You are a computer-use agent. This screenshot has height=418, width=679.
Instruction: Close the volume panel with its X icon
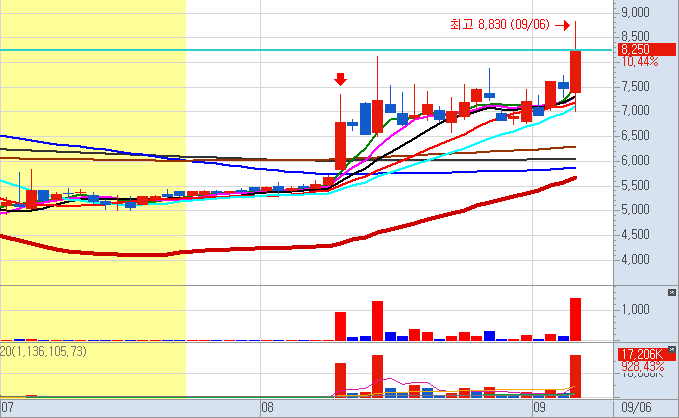(x=672, y=293)
